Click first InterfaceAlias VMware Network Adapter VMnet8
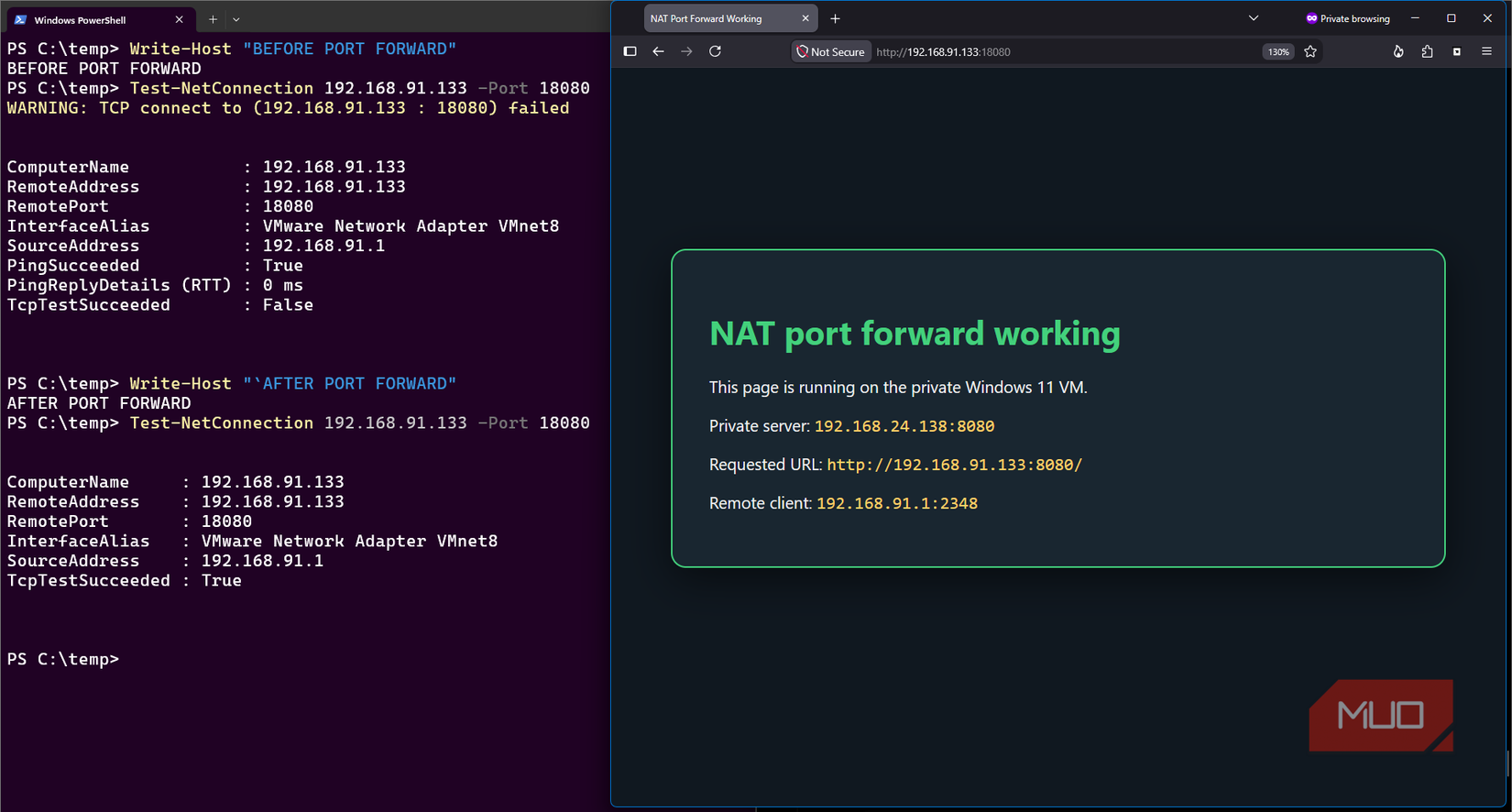The width and height of the screenshot is (1512, 812). 411,226
